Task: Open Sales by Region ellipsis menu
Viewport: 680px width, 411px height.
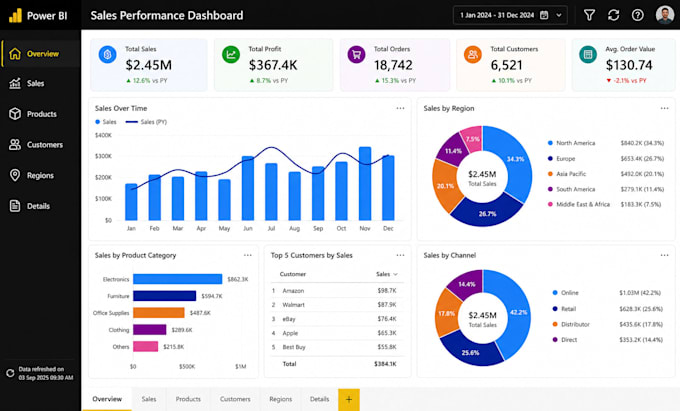Action: [664, 108]
